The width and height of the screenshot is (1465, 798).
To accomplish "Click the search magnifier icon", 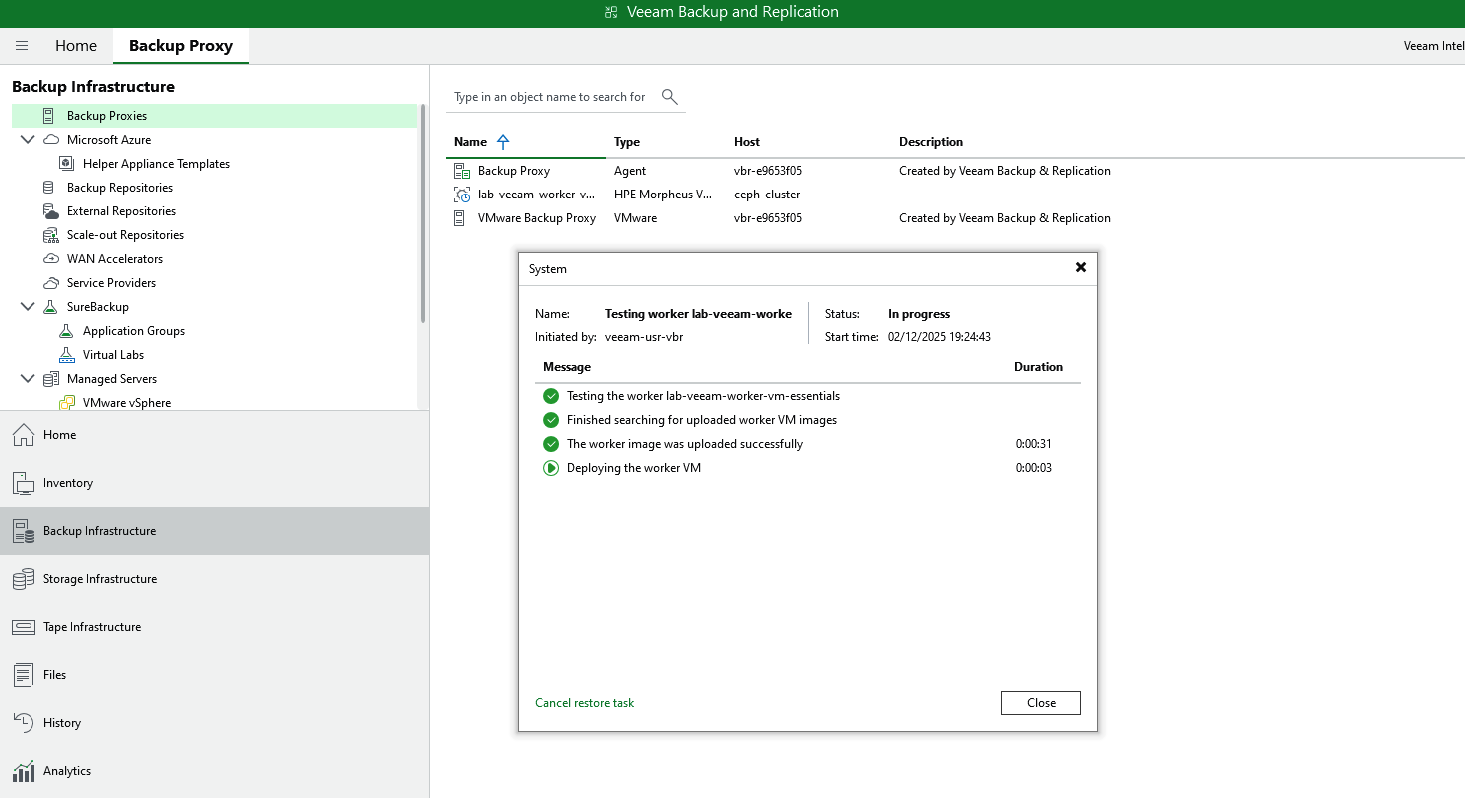I will coord(670,97).
